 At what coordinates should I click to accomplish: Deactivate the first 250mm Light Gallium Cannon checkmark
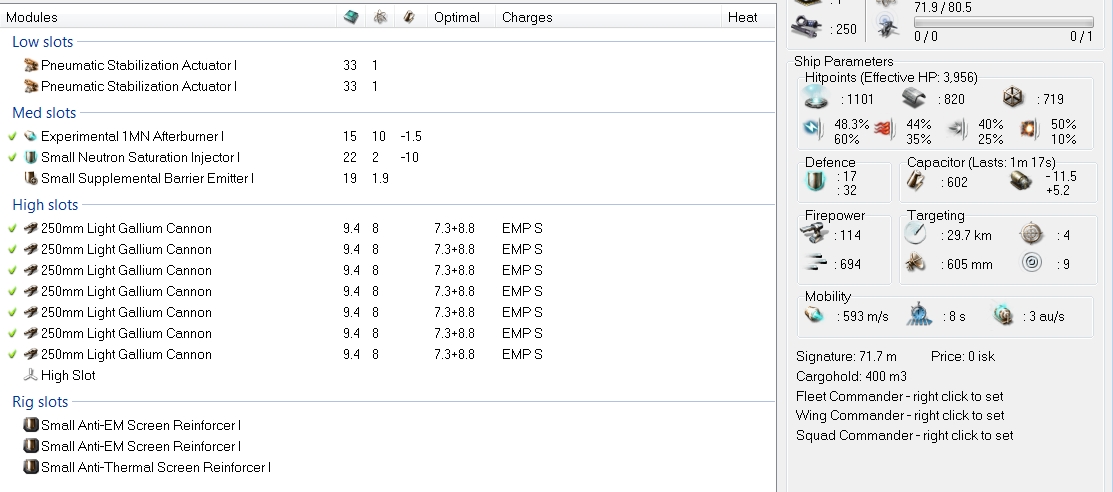pyautogui.click(x=12, y=228)
